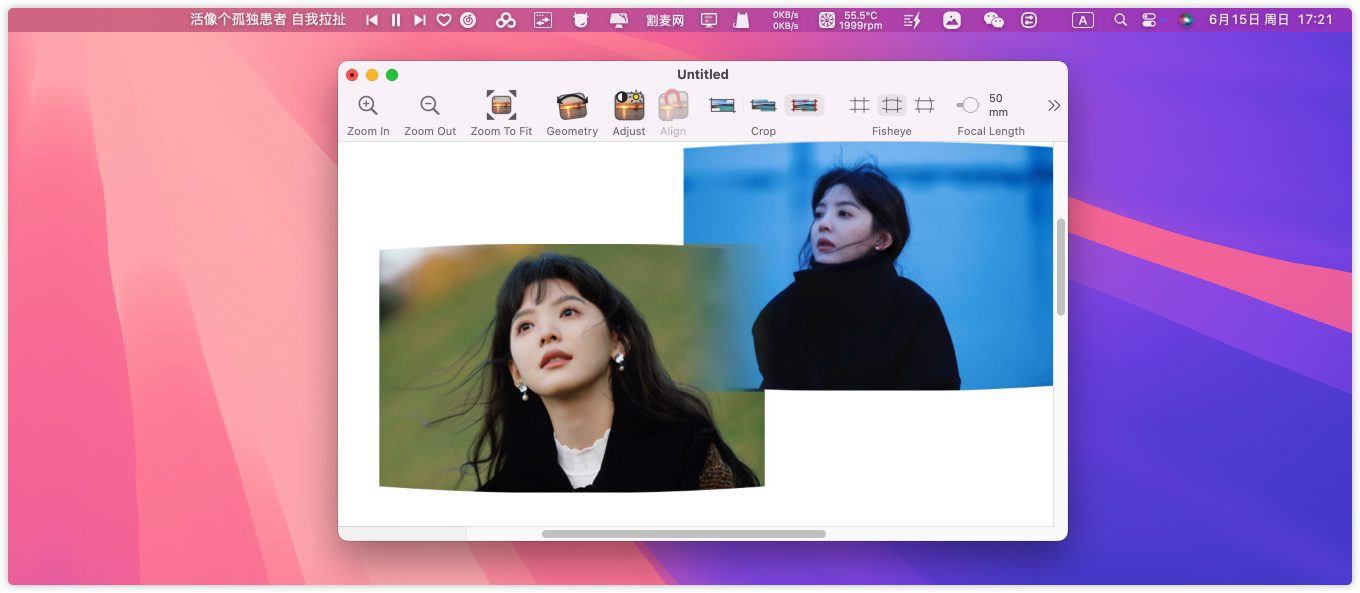Select Zoom To Fit
The height and width of the screenshot is (593, 1360).
(501, 105)
